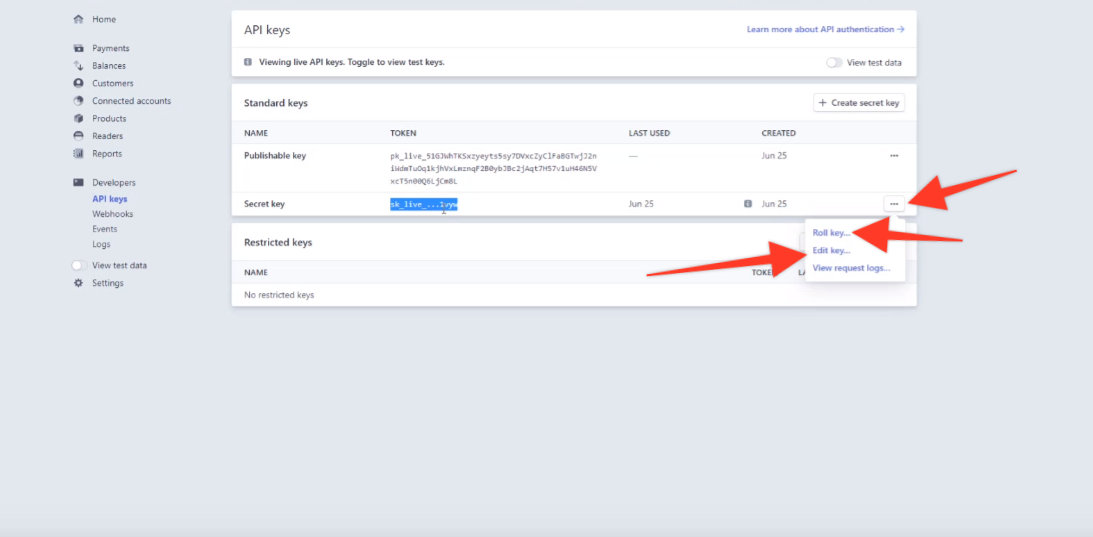Open API keys page in sidebar
1093x537 pixels.
click(x=110, y=199)
